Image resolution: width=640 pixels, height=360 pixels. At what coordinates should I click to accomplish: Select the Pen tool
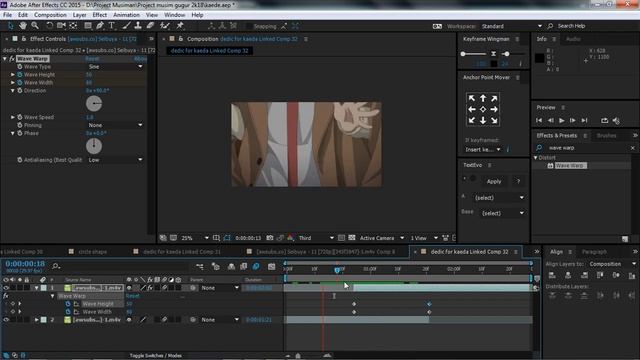[100, 26]
